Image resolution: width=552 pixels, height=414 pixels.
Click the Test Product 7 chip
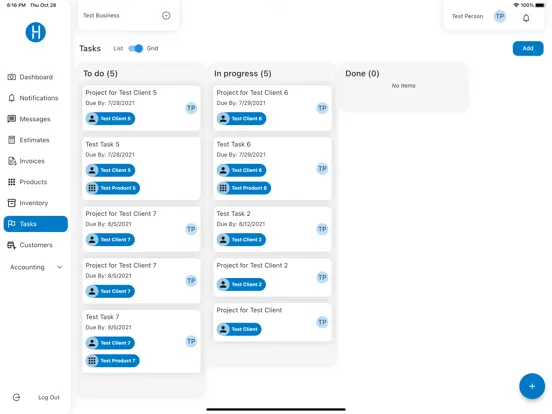coord(113,361)
